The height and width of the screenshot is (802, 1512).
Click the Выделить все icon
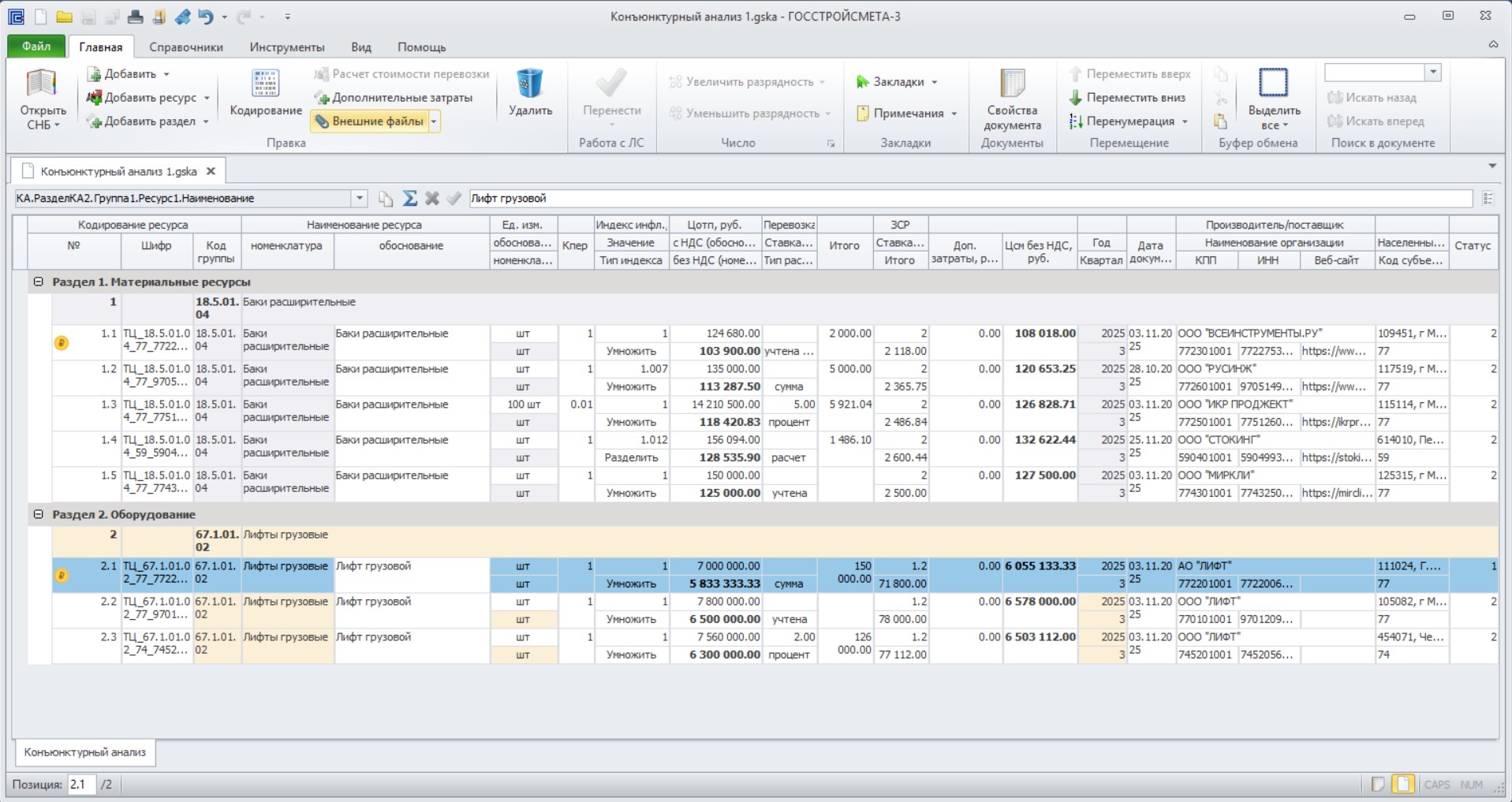point(1274,83)
